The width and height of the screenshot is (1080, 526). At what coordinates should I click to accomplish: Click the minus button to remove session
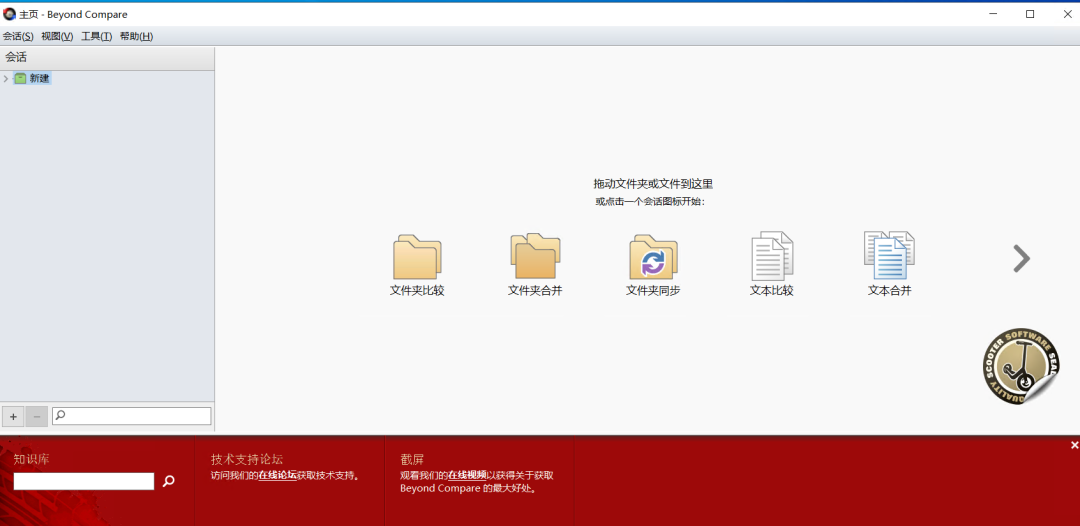pos(37,417)
